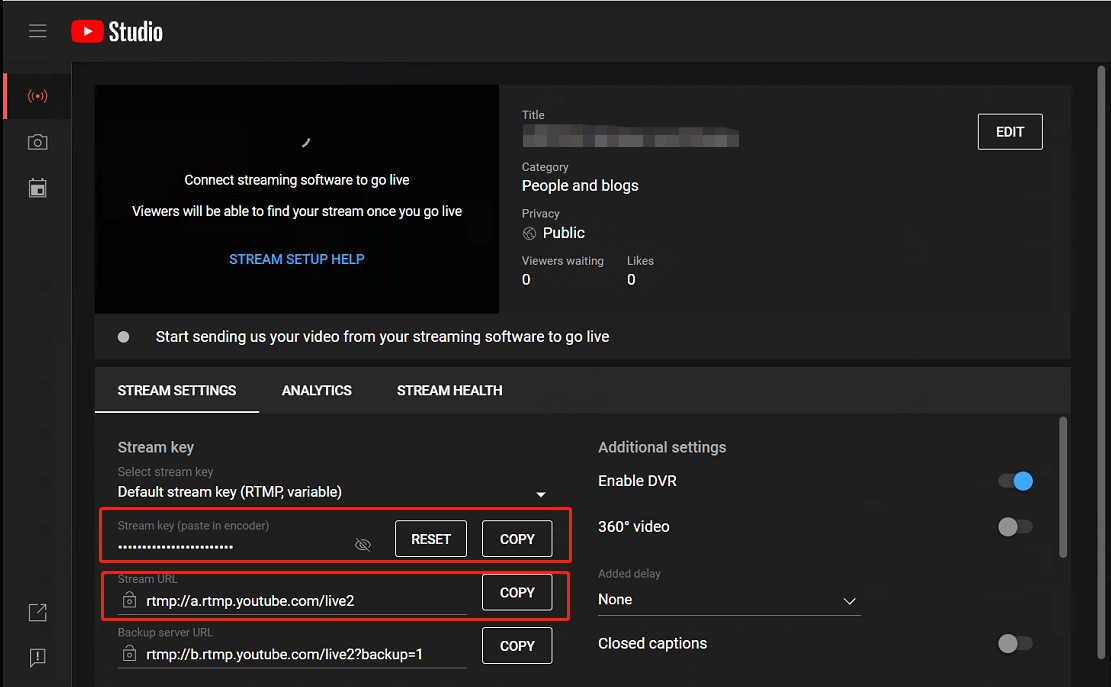Click the Stream URL rtmp://a.rtmp.youtube.com/live2 field
The image size is (1111, 687).
tap(292, 601)
